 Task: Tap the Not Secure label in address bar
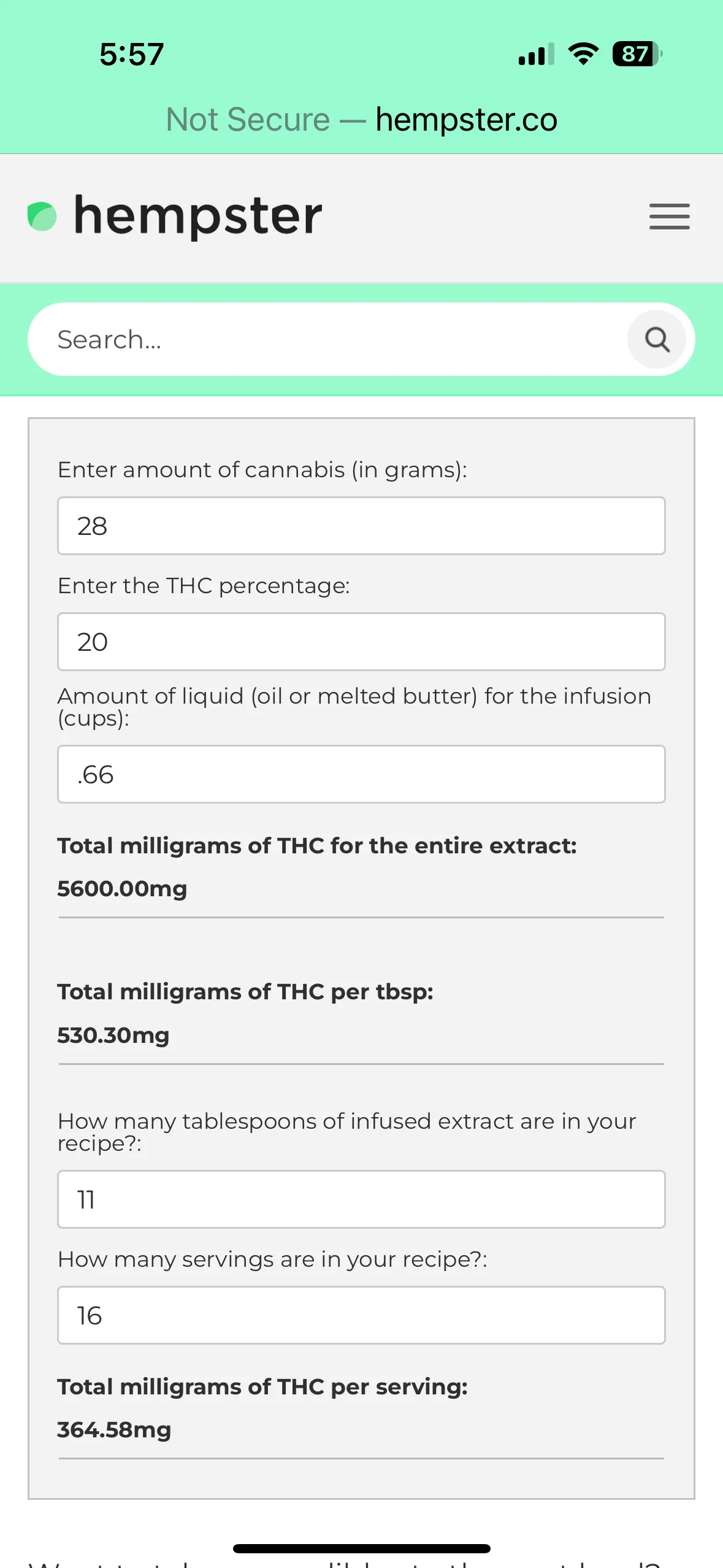pyautogui.click(x=248, y=120)
